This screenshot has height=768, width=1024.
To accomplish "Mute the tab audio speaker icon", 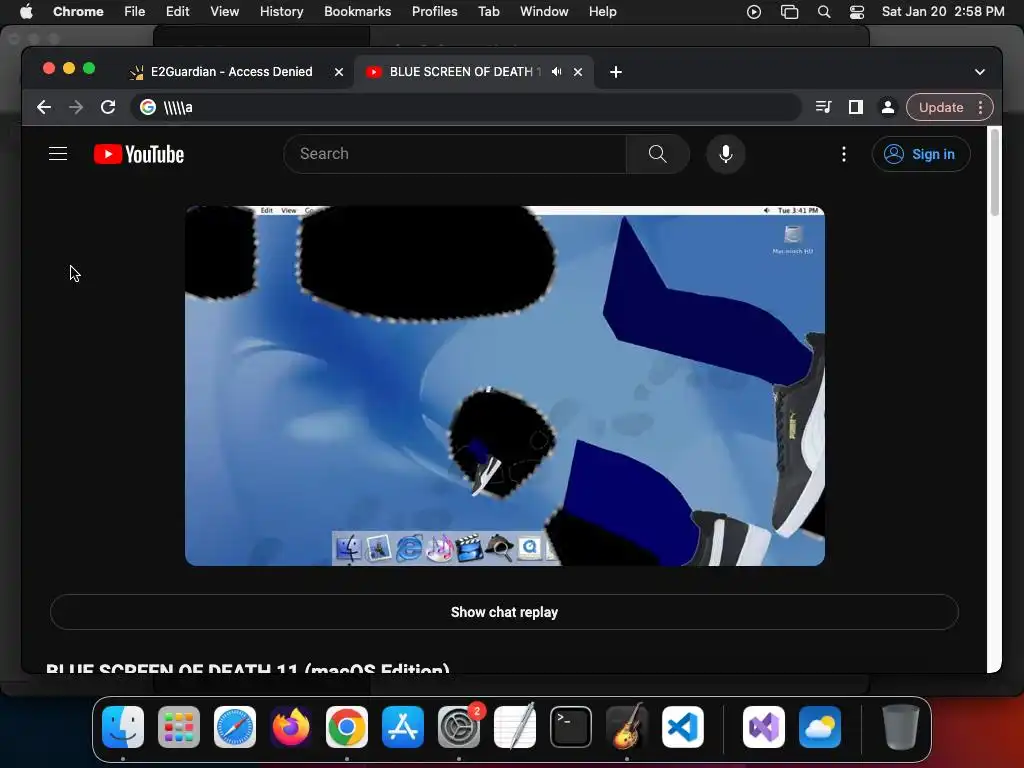I will (556, 72).
